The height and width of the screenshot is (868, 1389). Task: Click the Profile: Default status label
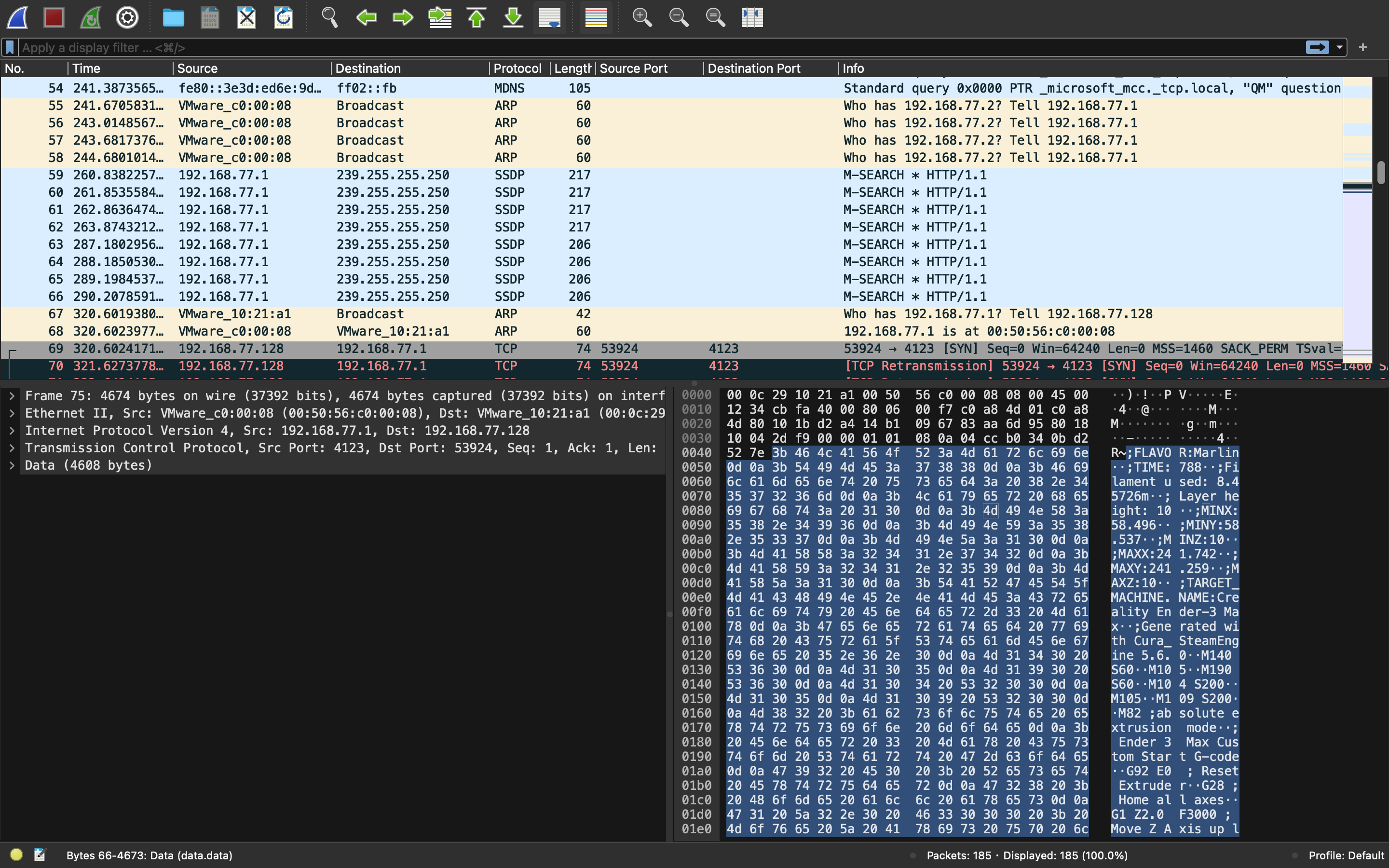click(1346, 855)
